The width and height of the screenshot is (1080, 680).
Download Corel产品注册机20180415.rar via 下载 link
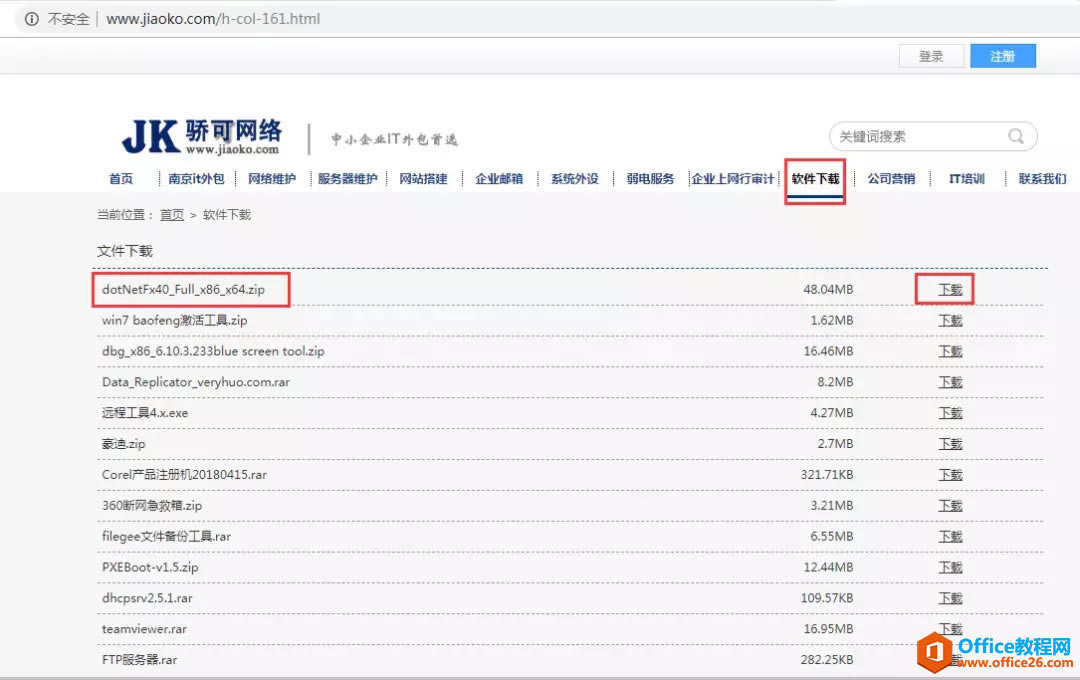point(951,475)
